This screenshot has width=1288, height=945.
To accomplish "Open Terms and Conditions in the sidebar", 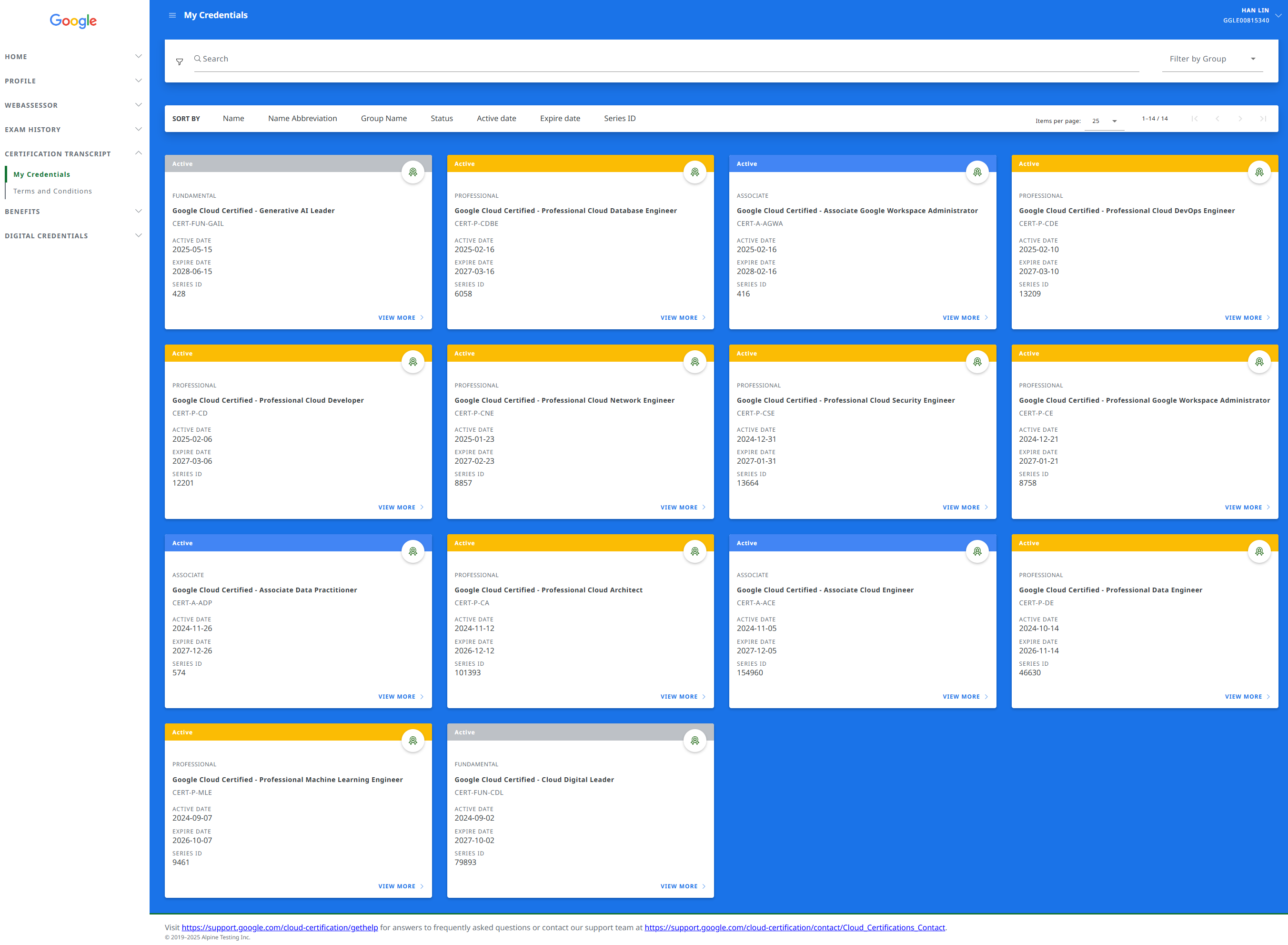I will point(52,191).
